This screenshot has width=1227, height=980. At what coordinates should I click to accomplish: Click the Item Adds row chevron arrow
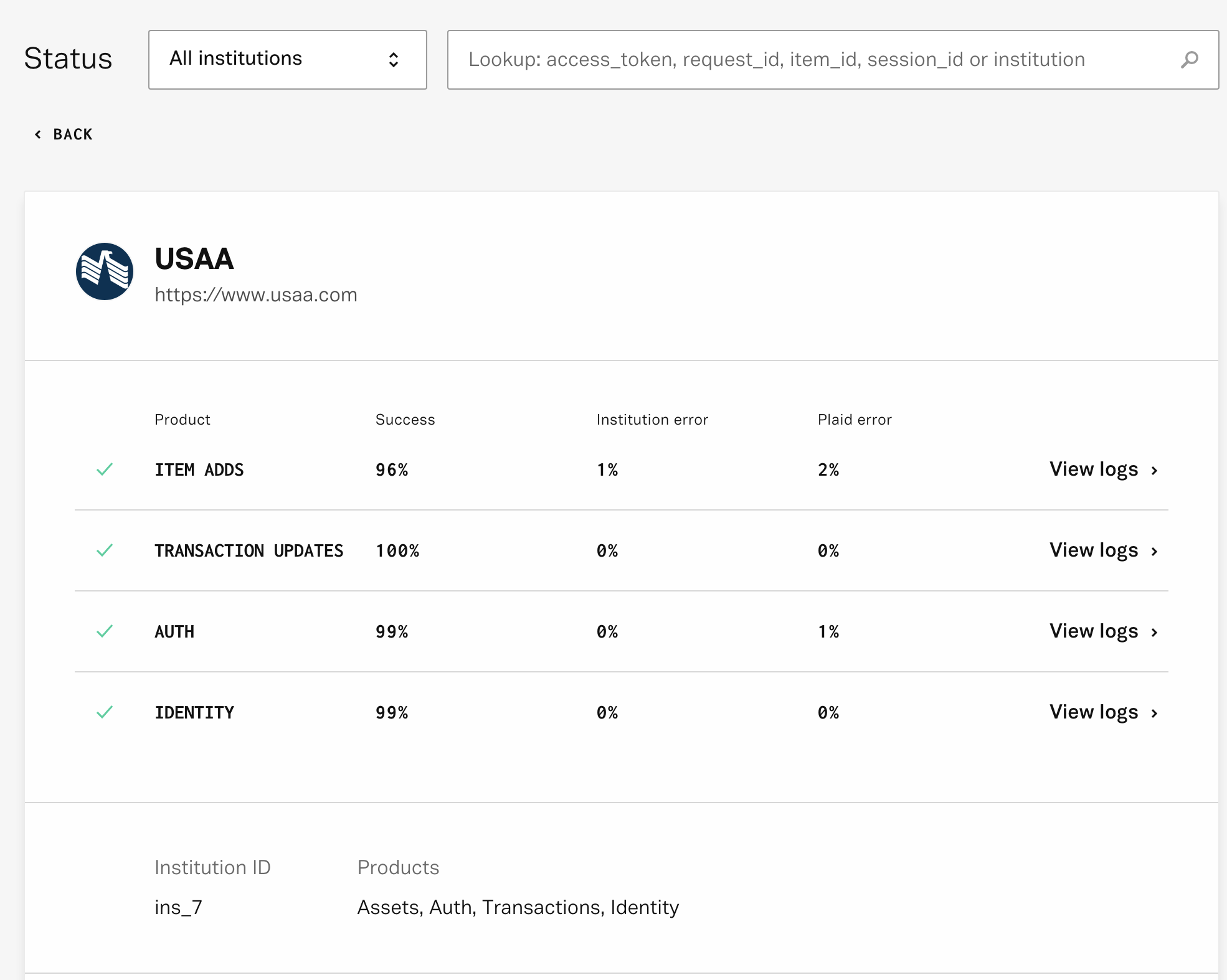(x=1154, y=471)
